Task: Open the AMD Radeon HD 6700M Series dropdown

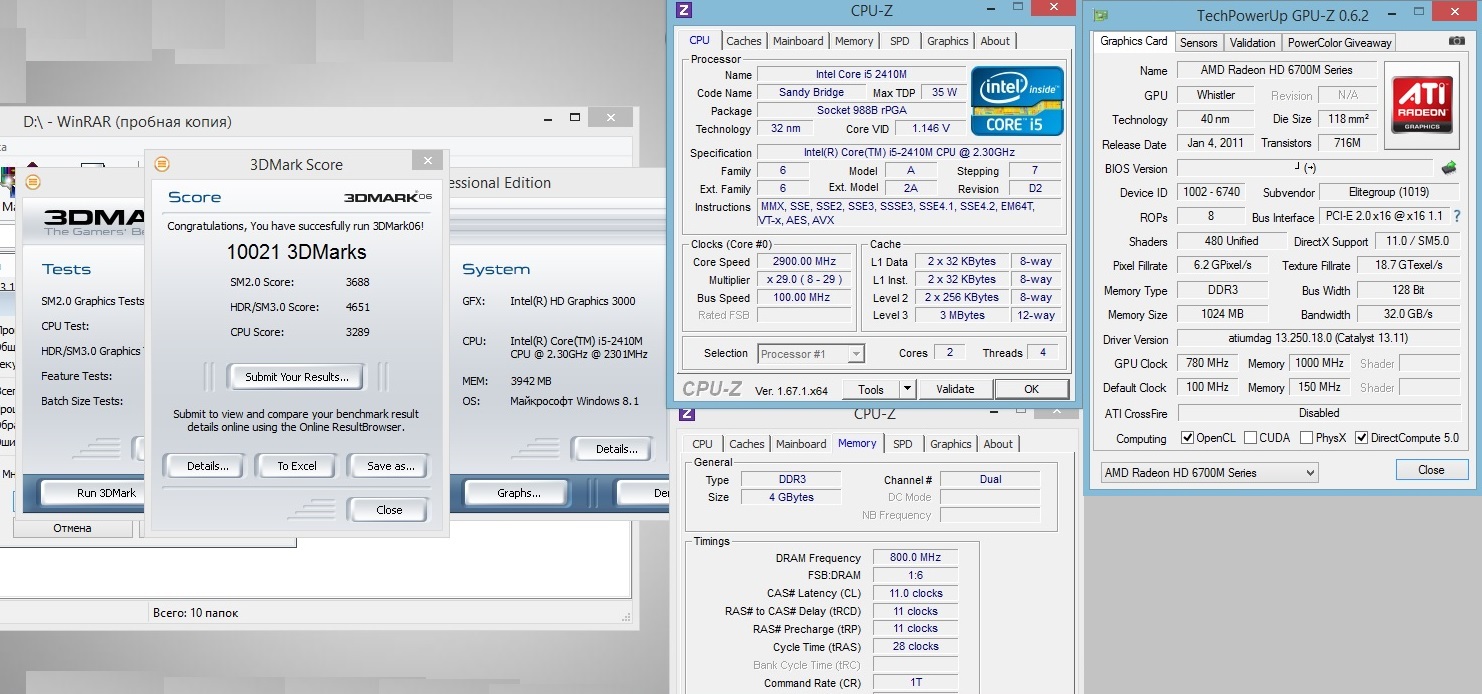Action: tap(1209, 473)
